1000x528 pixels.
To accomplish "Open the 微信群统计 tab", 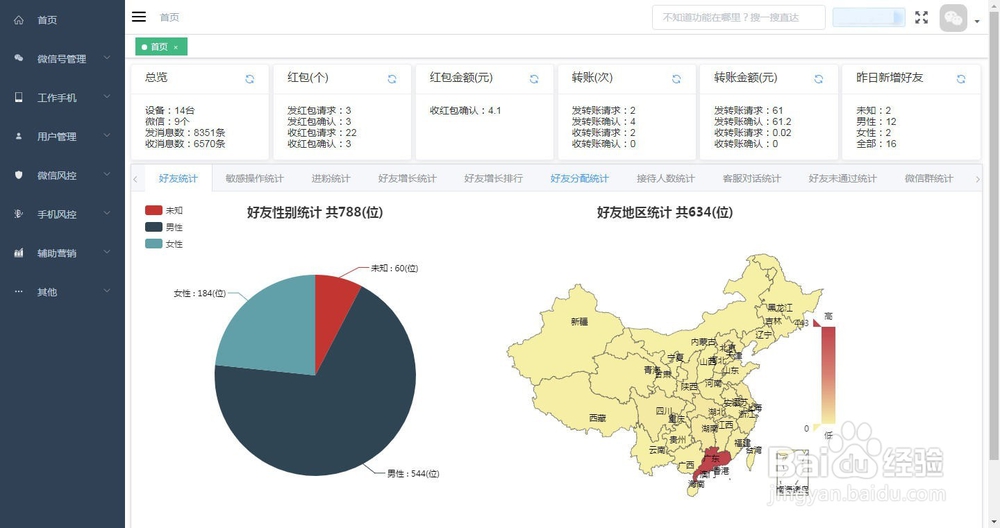I will [929, 179].
